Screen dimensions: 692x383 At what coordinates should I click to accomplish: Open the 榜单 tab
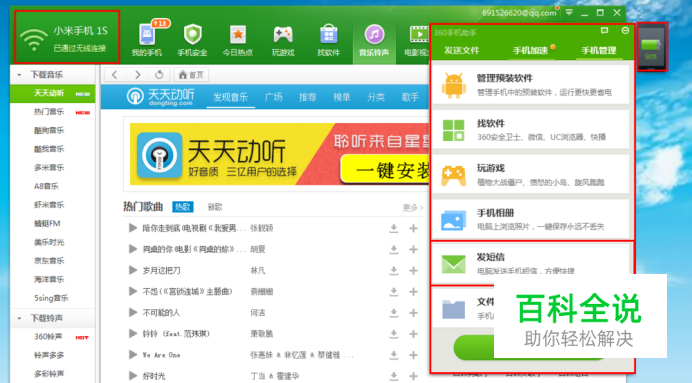point(342,97)
